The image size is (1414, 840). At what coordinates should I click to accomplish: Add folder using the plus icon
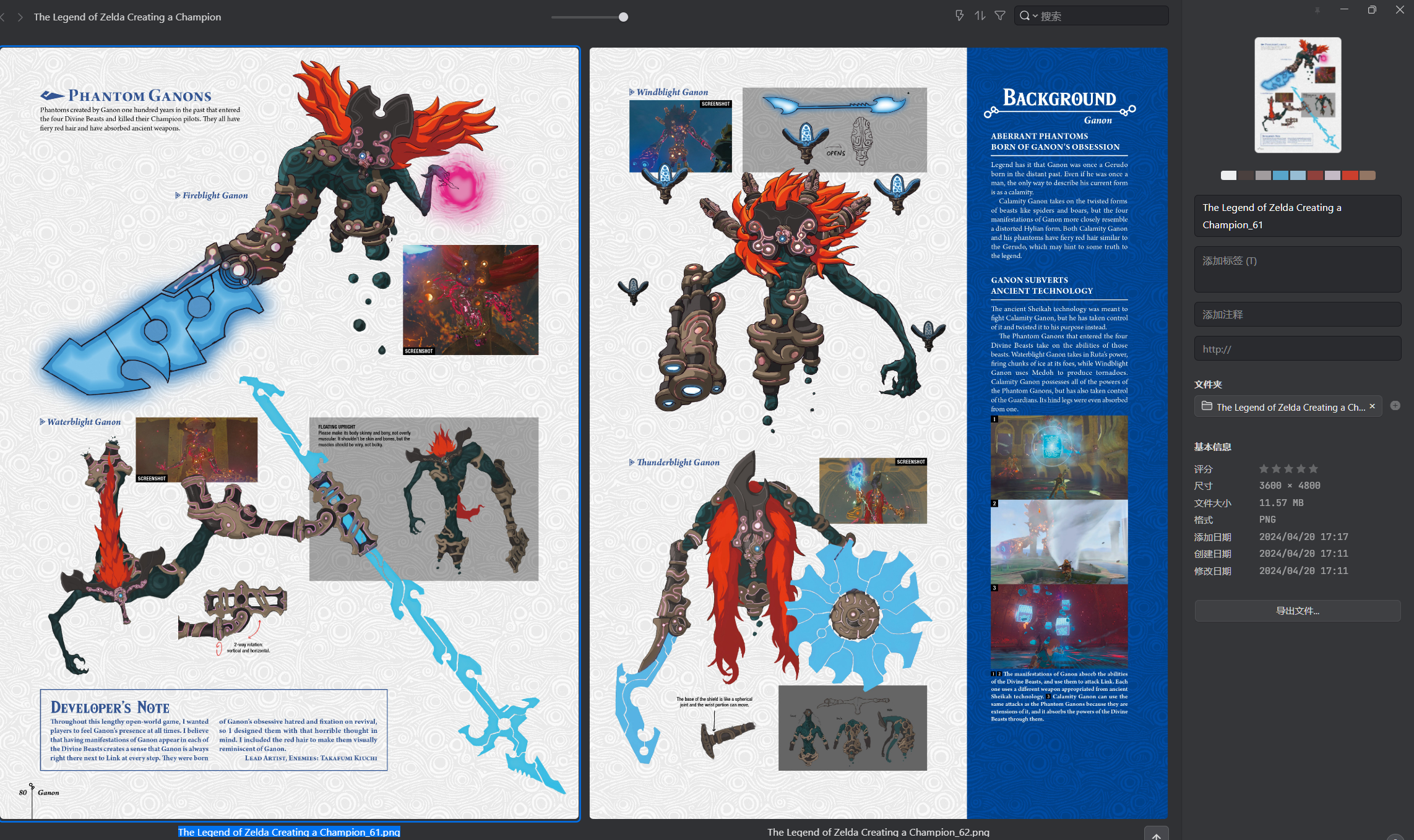click(x=1395, y=406)
